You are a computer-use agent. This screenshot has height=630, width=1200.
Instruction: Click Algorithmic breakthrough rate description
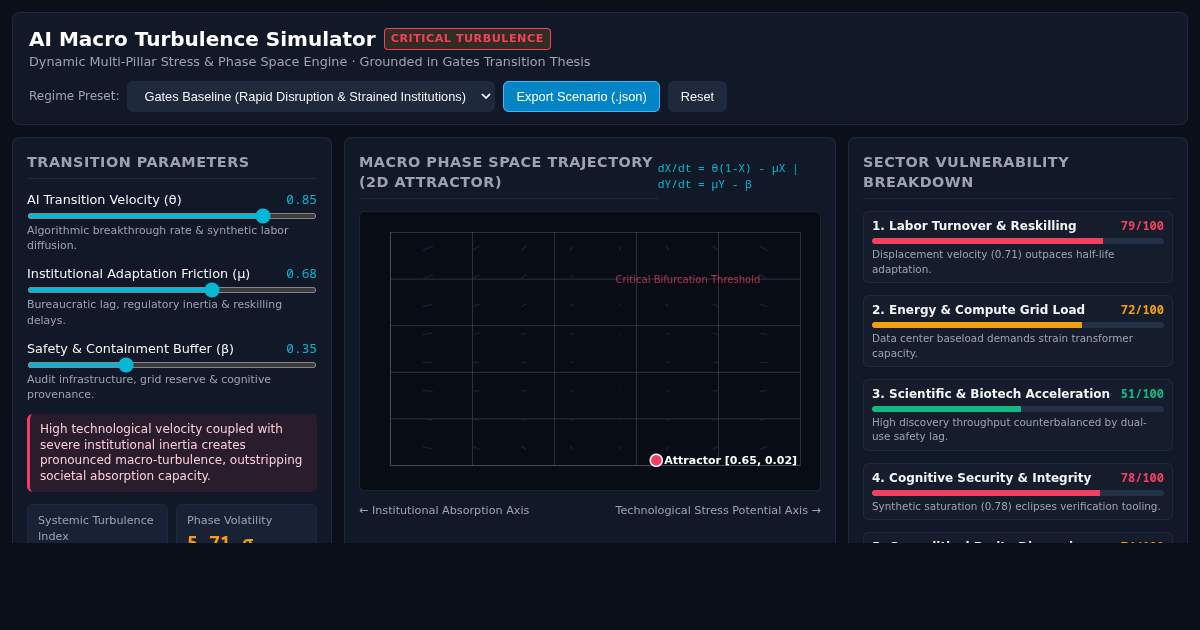pyautogui.click(x=158, y=238)
